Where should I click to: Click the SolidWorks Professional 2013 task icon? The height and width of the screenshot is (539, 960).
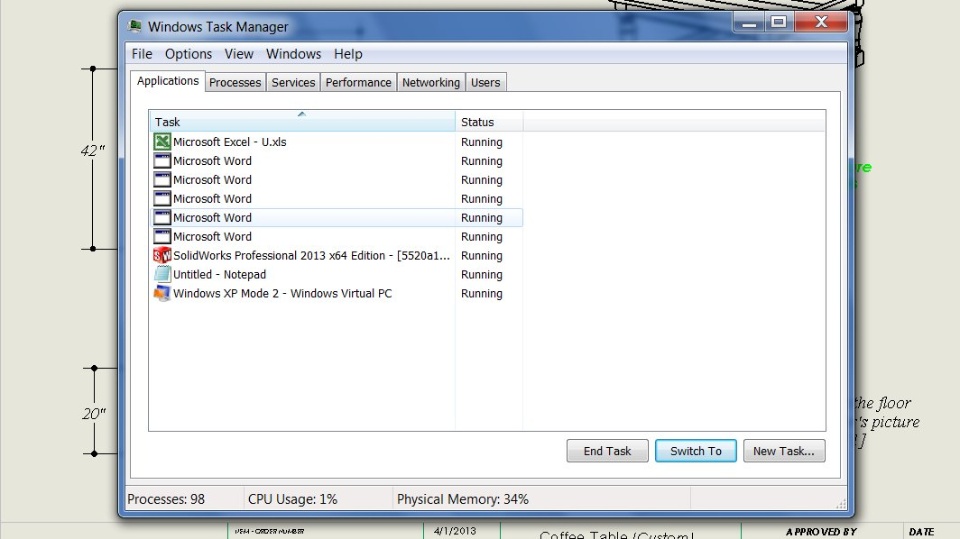click(x=162, y=255)
